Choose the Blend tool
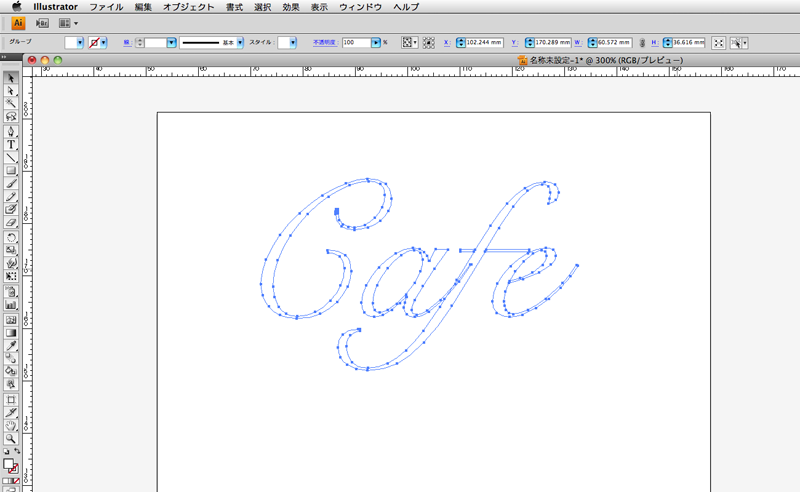The height and width of the screenshot is (492, 800). 11,359
